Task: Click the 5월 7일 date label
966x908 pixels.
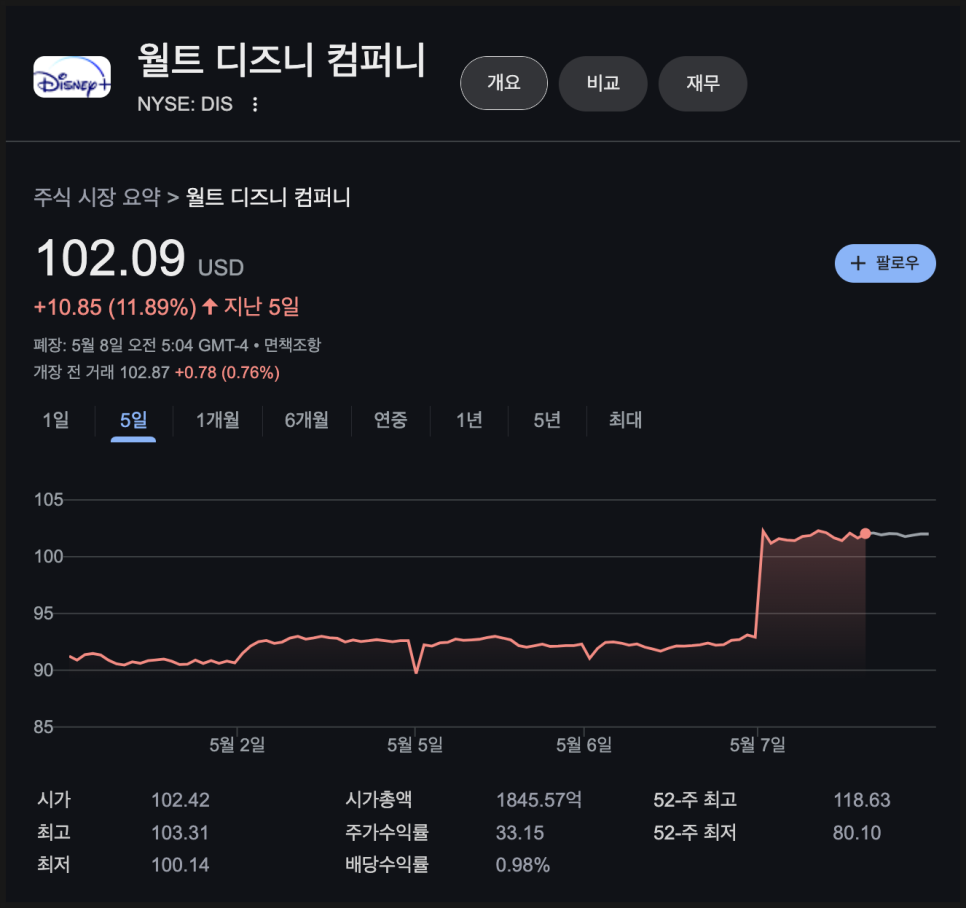Action: (x=758, y=745)
